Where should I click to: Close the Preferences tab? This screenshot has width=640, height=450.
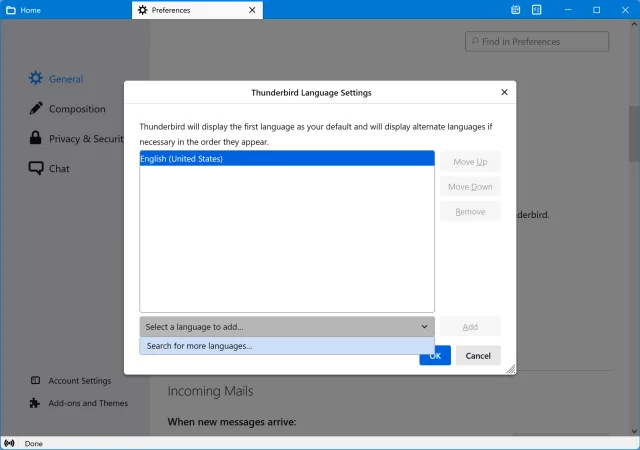(252, 10)
